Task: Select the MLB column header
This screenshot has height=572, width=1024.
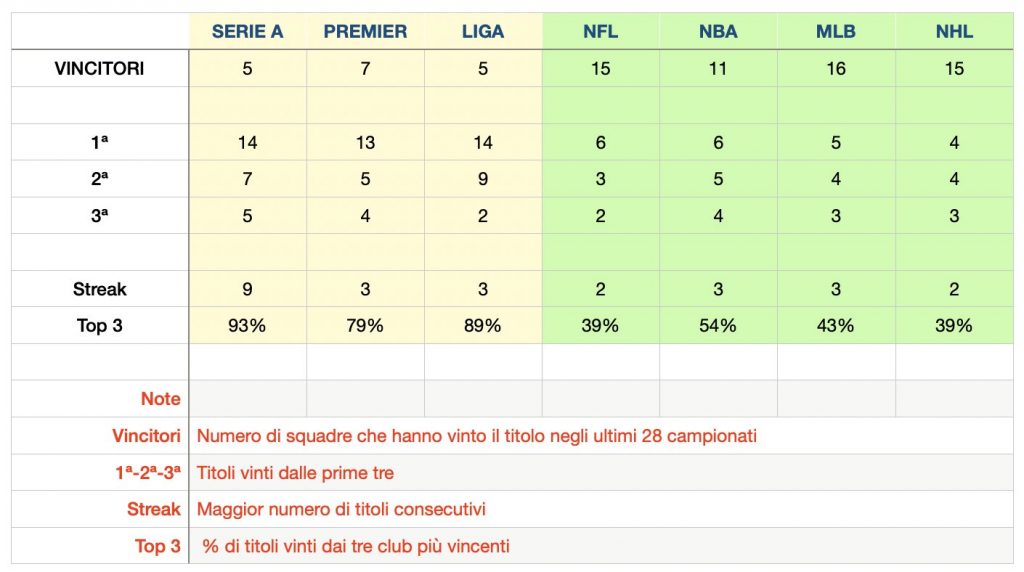Action: click(835, 32)
